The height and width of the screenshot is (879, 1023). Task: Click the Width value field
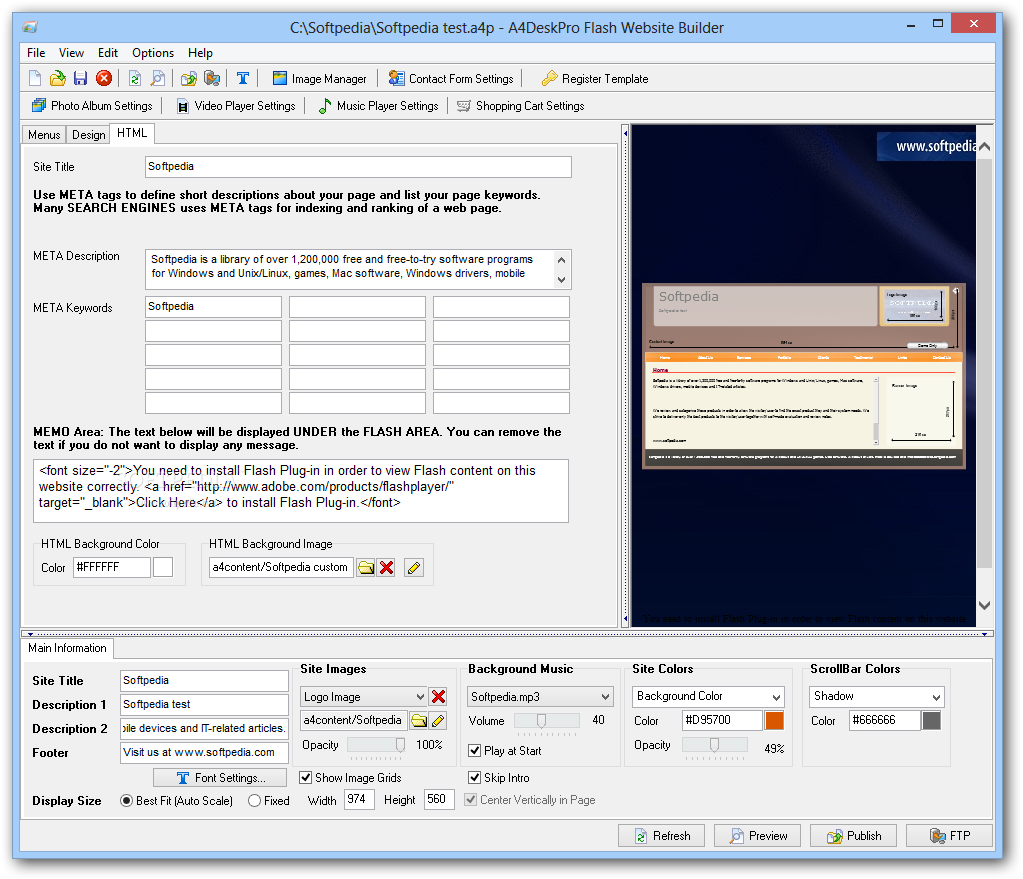359,799
